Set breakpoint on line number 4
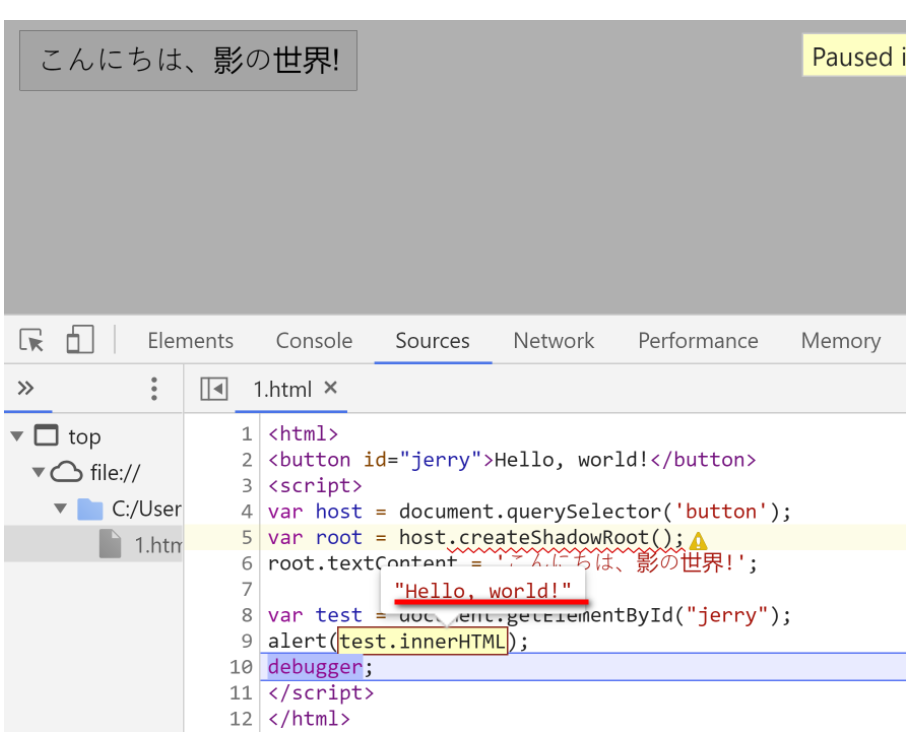This screenshot has height=734, width=919. [247, 512]
